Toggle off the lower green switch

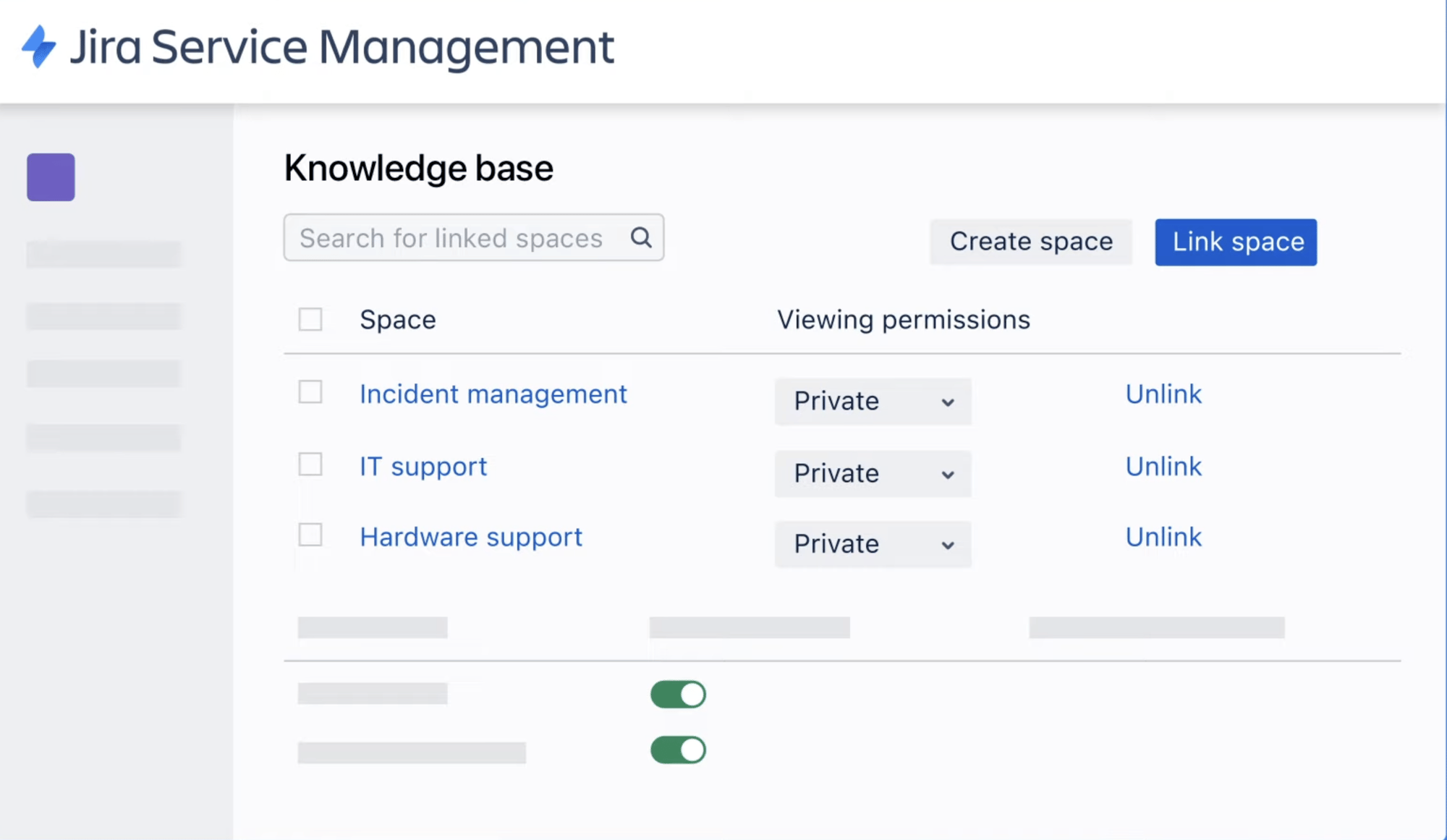(x=678, y=750)
